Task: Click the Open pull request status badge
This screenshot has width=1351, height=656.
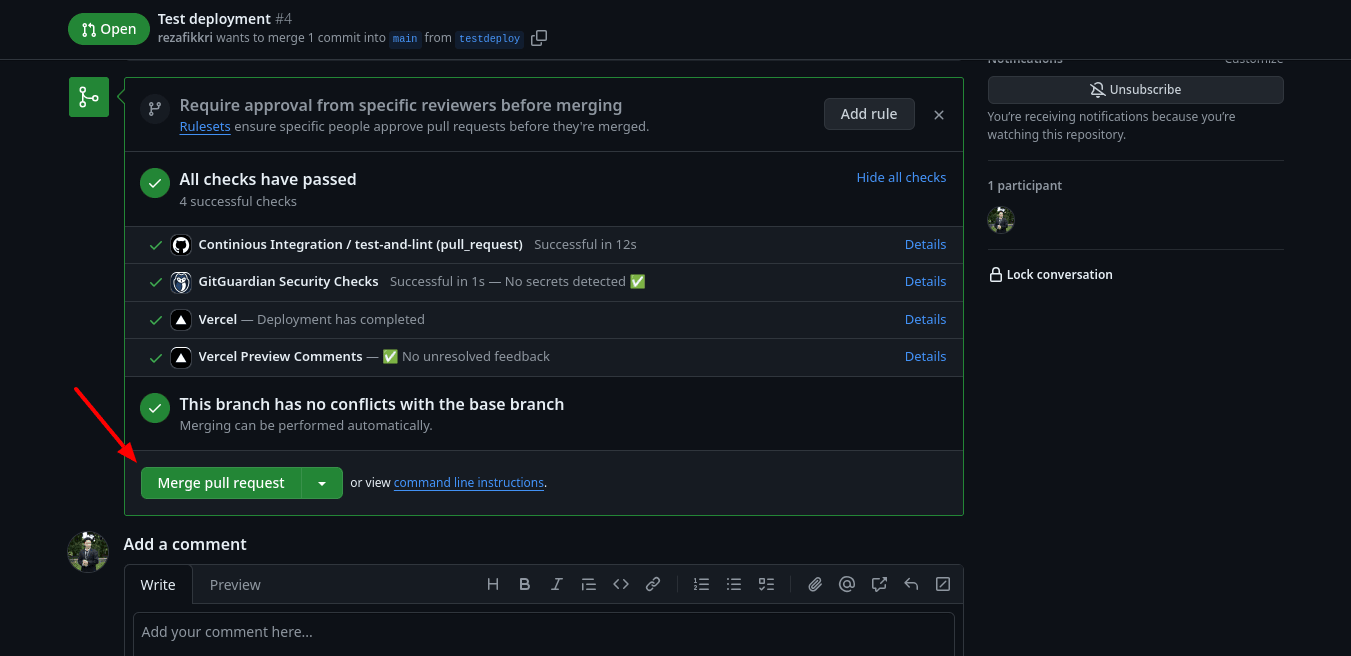Action: pos(108,29)
